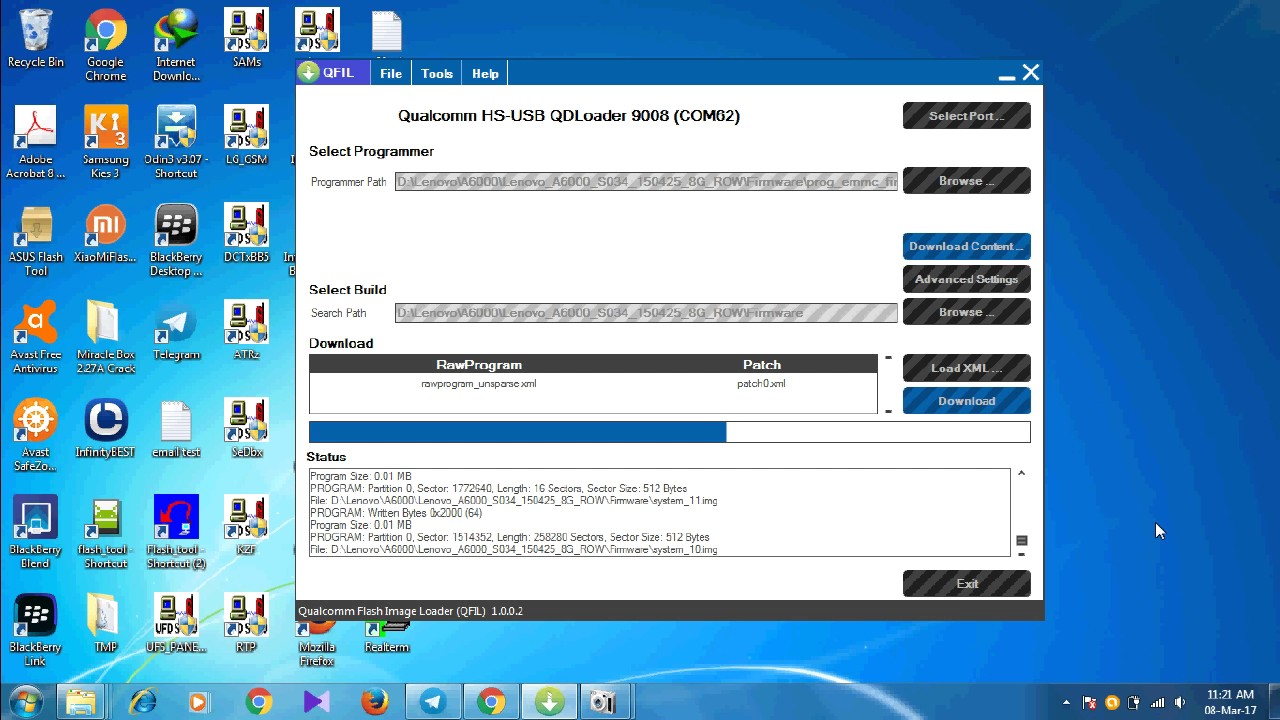The height and width of the screenshot is (720, 1280).
Task: Open the email test file
Action: pos(176,429)
